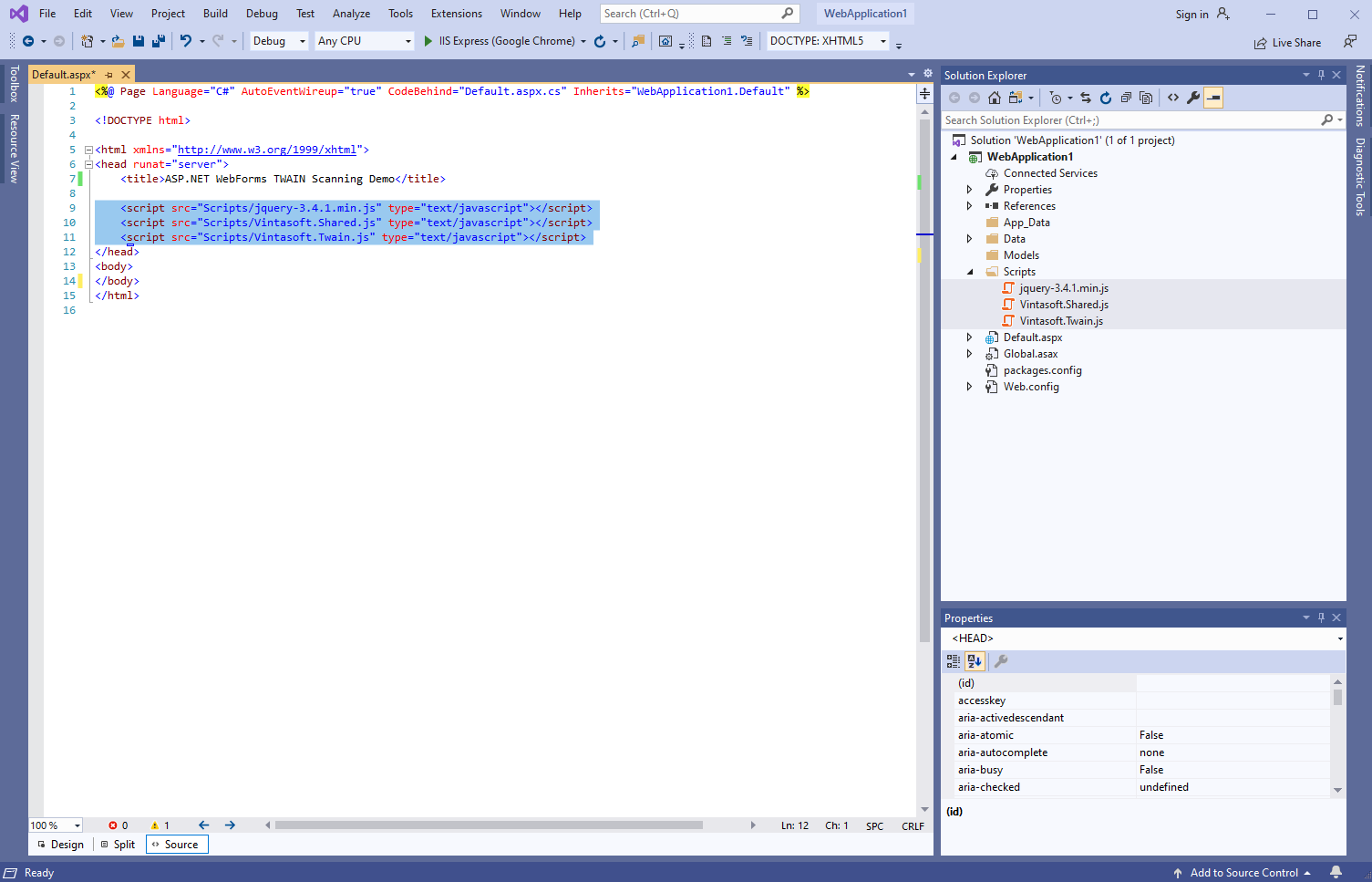1372x882 pixels.
Task: Collapse the Scripts folder node
Action: click(969, 272)
